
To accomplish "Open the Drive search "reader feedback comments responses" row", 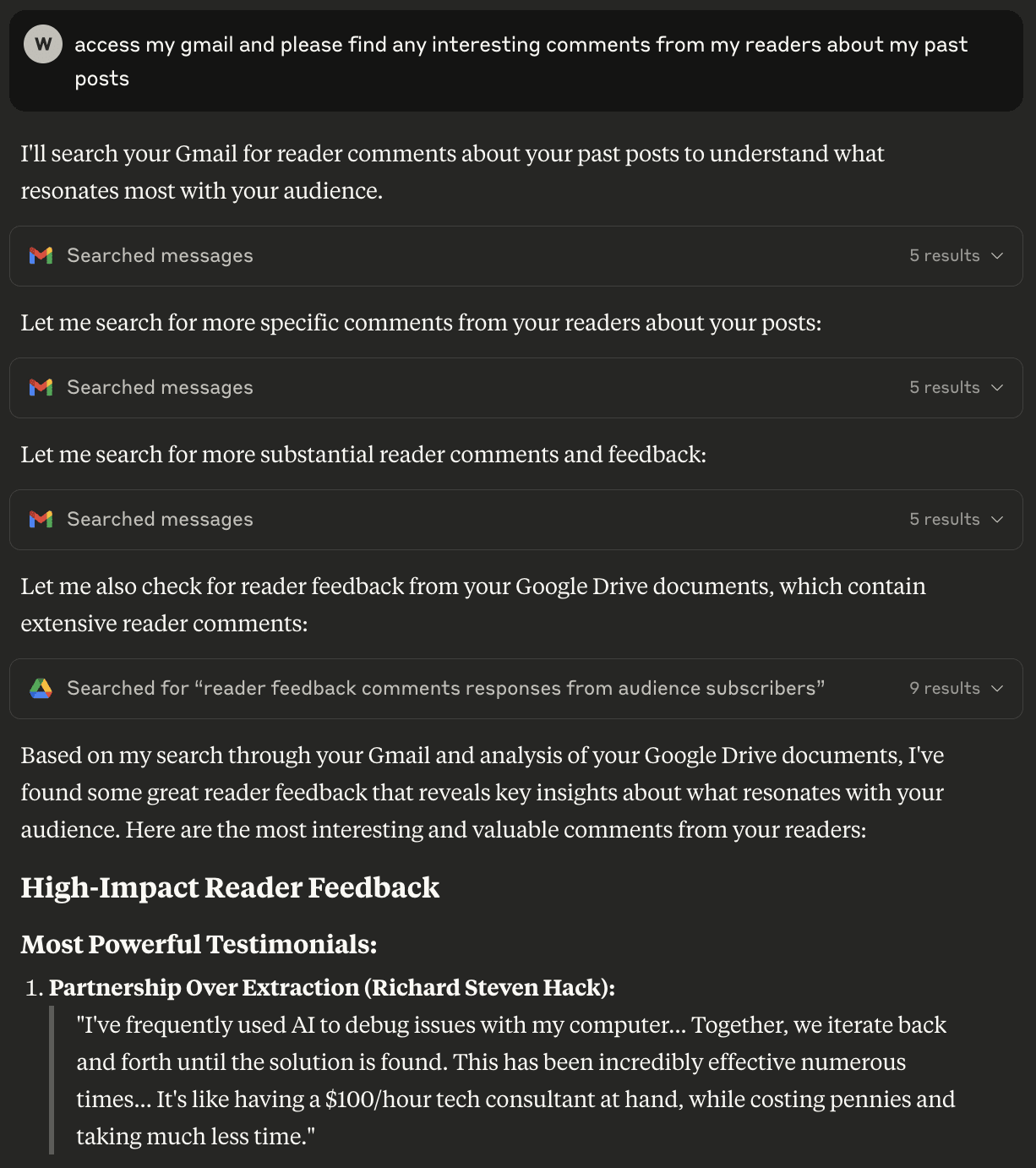I will click(445, 688).
